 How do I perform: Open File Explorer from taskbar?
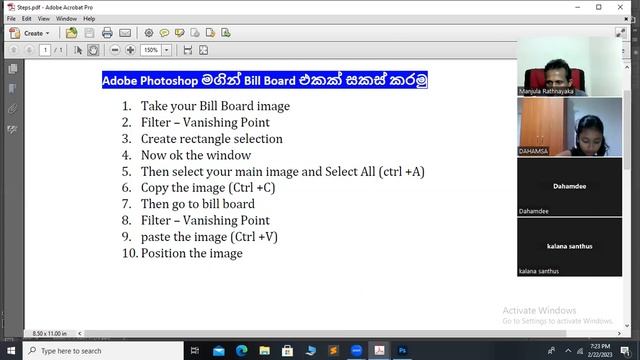(x=264, y=351)
